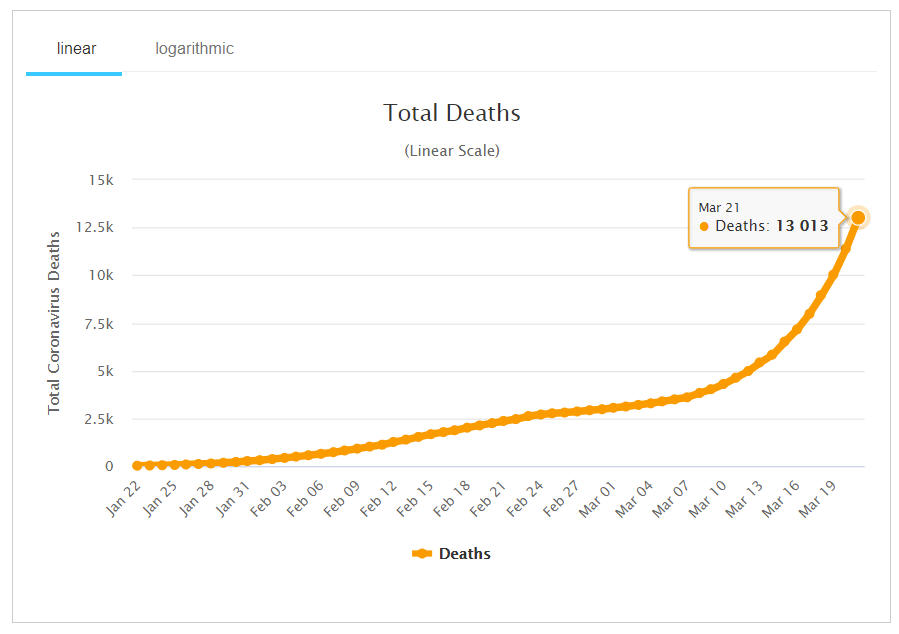899x634 pixels.
Task: Toggle the Deaths series legend label
Action: (464, 553)
